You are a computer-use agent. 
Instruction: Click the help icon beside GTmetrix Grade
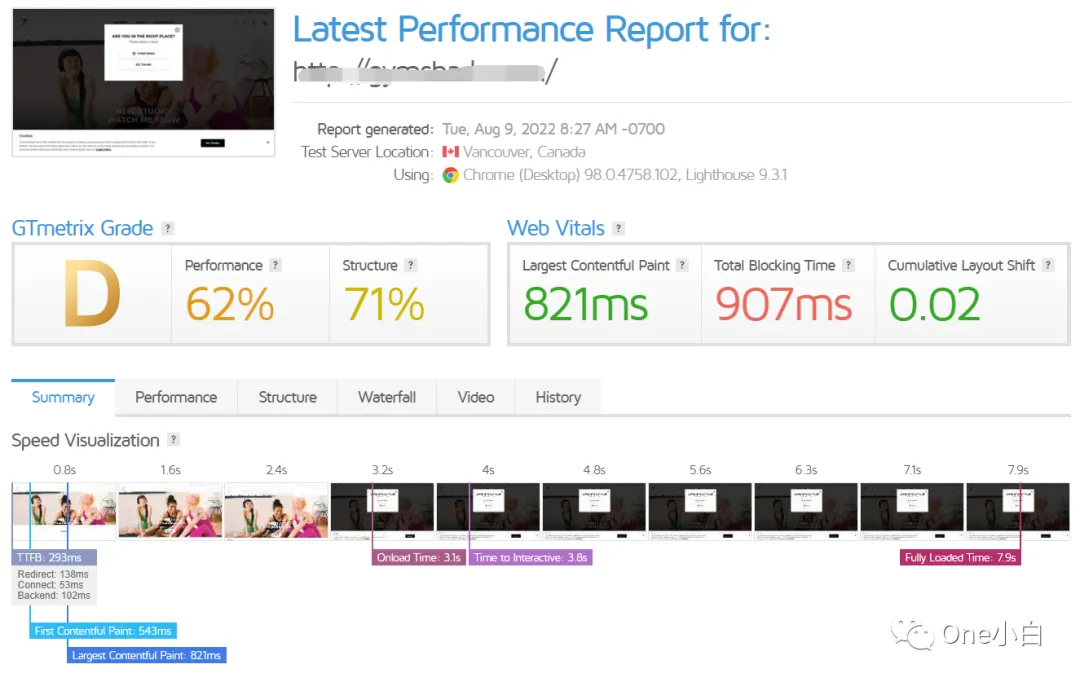click(x=167, y=228)
